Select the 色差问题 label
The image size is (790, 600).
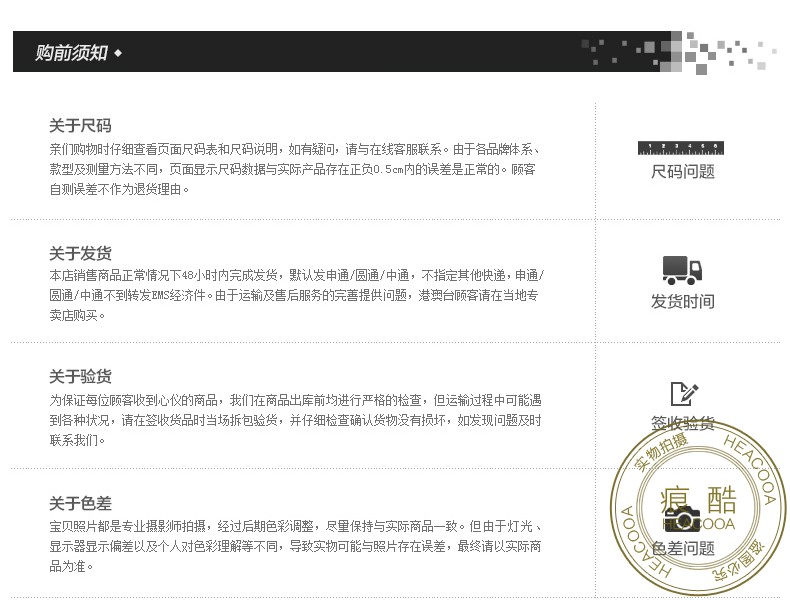(x=682, y=548)
